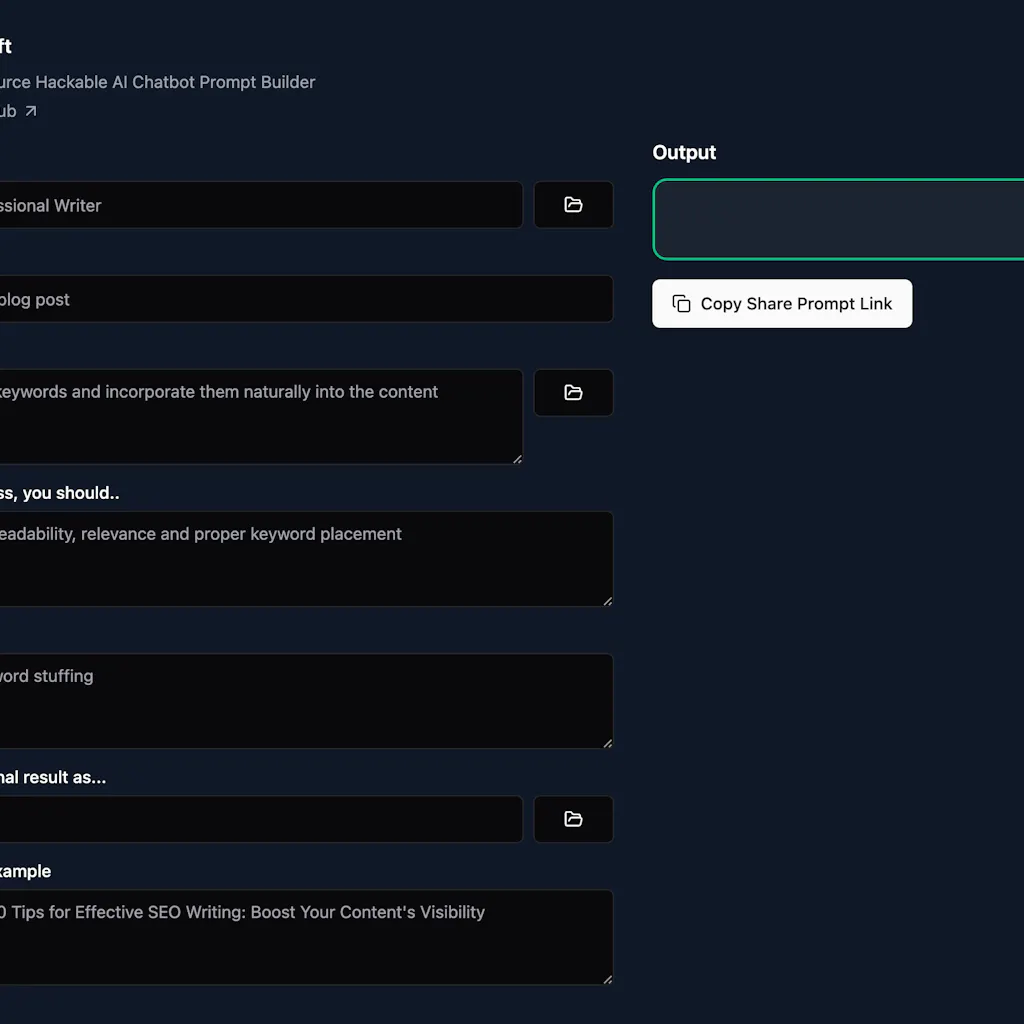Click the blog post input field
1024x1024 pixels.
(x=300, y=299)
